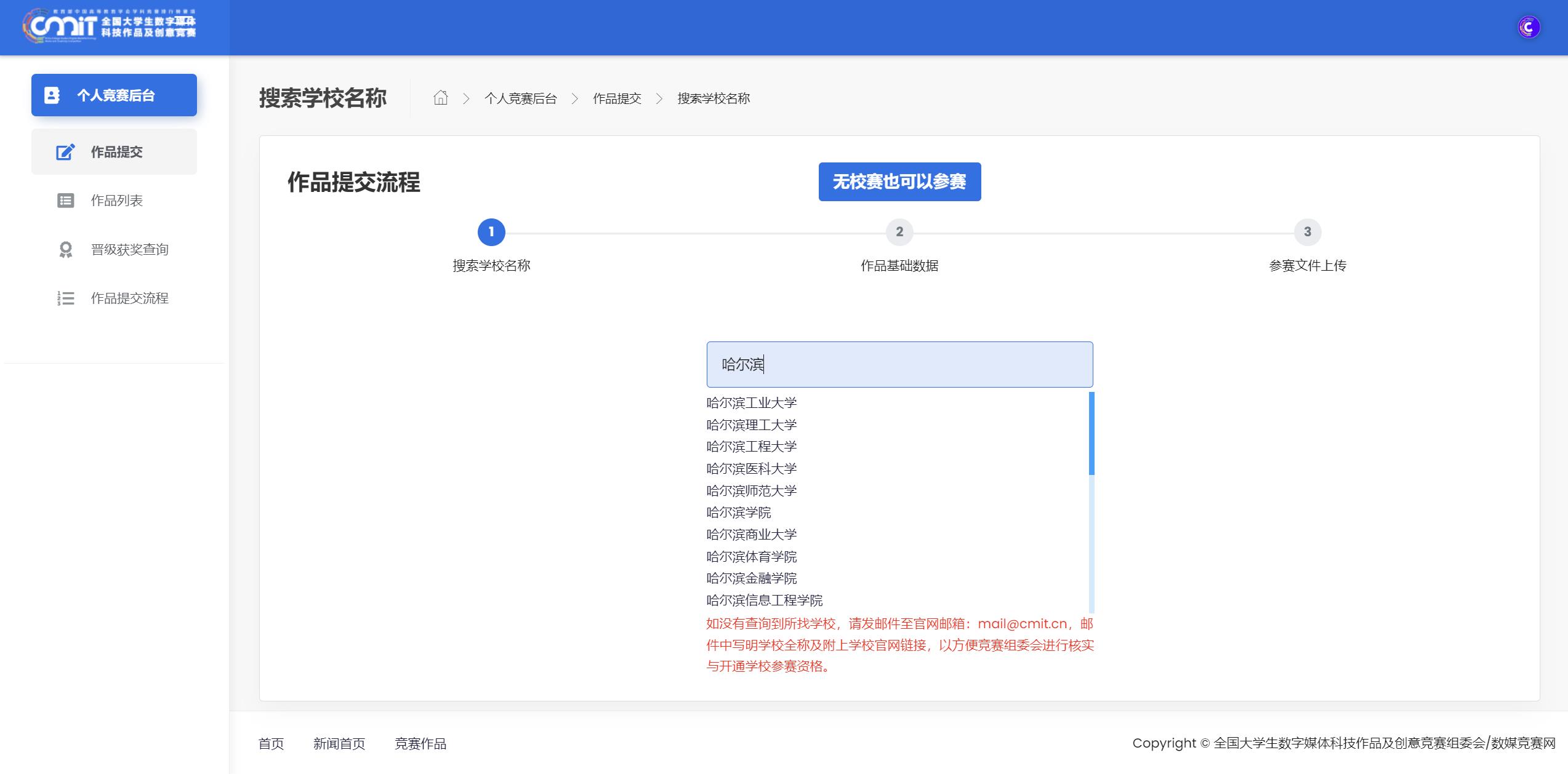Click the 晋级获奖查询 award ribbon icon
This screenshot has height=774, width=1568.
(65, 249)
